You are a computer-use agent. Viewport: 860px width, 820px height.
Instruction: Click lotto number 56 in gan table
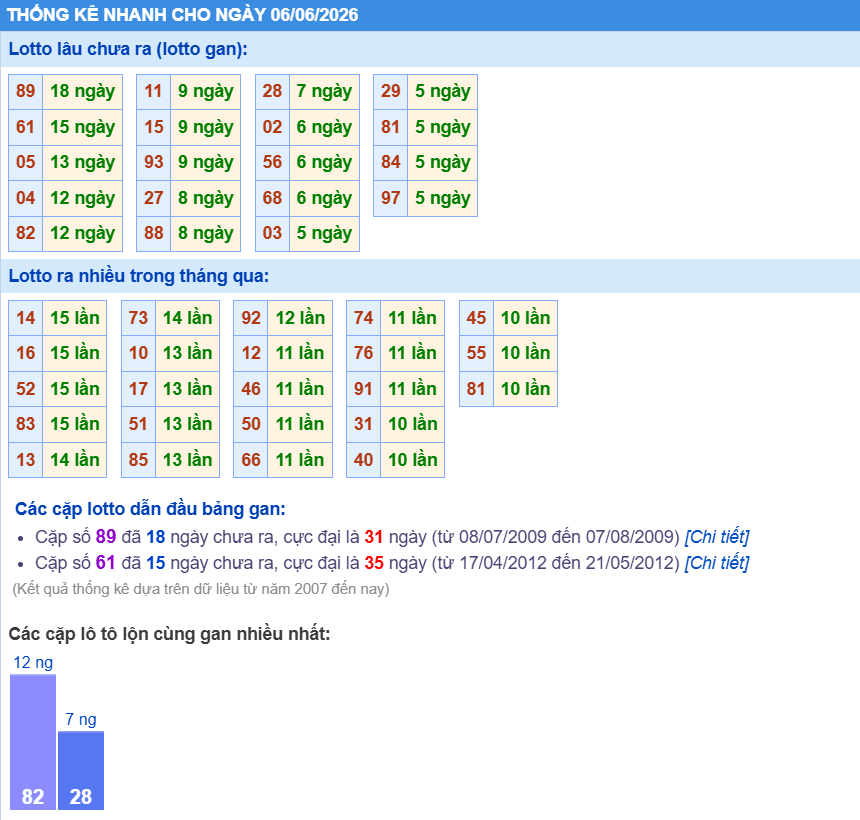[x=272, y=162]
